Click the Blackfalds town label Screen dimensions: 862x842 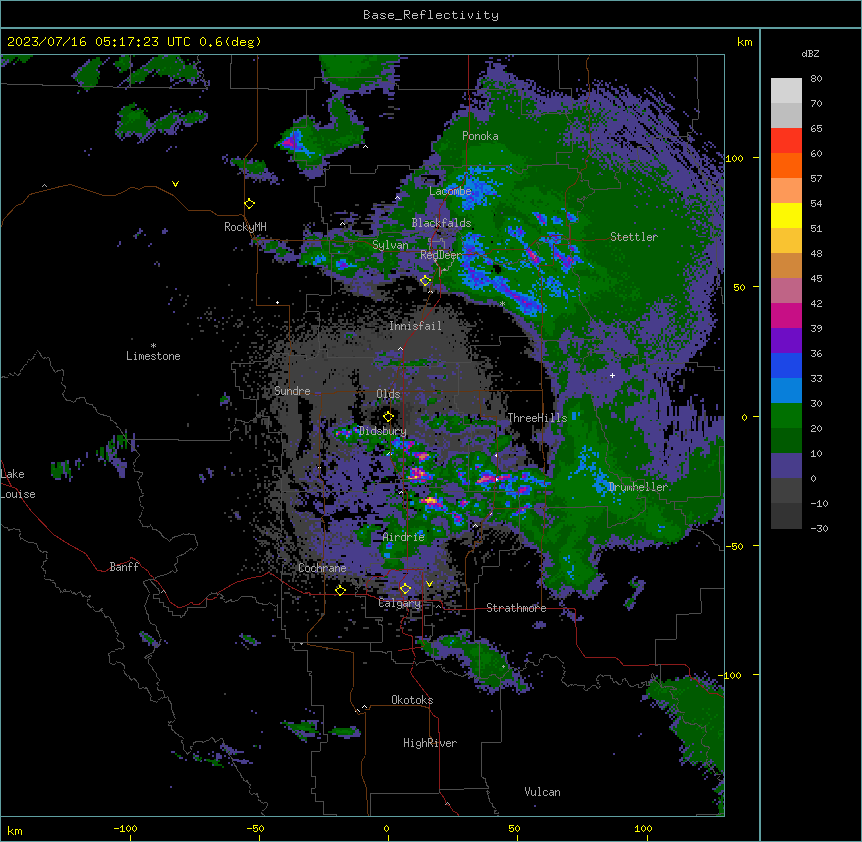[x=441, y=223]
